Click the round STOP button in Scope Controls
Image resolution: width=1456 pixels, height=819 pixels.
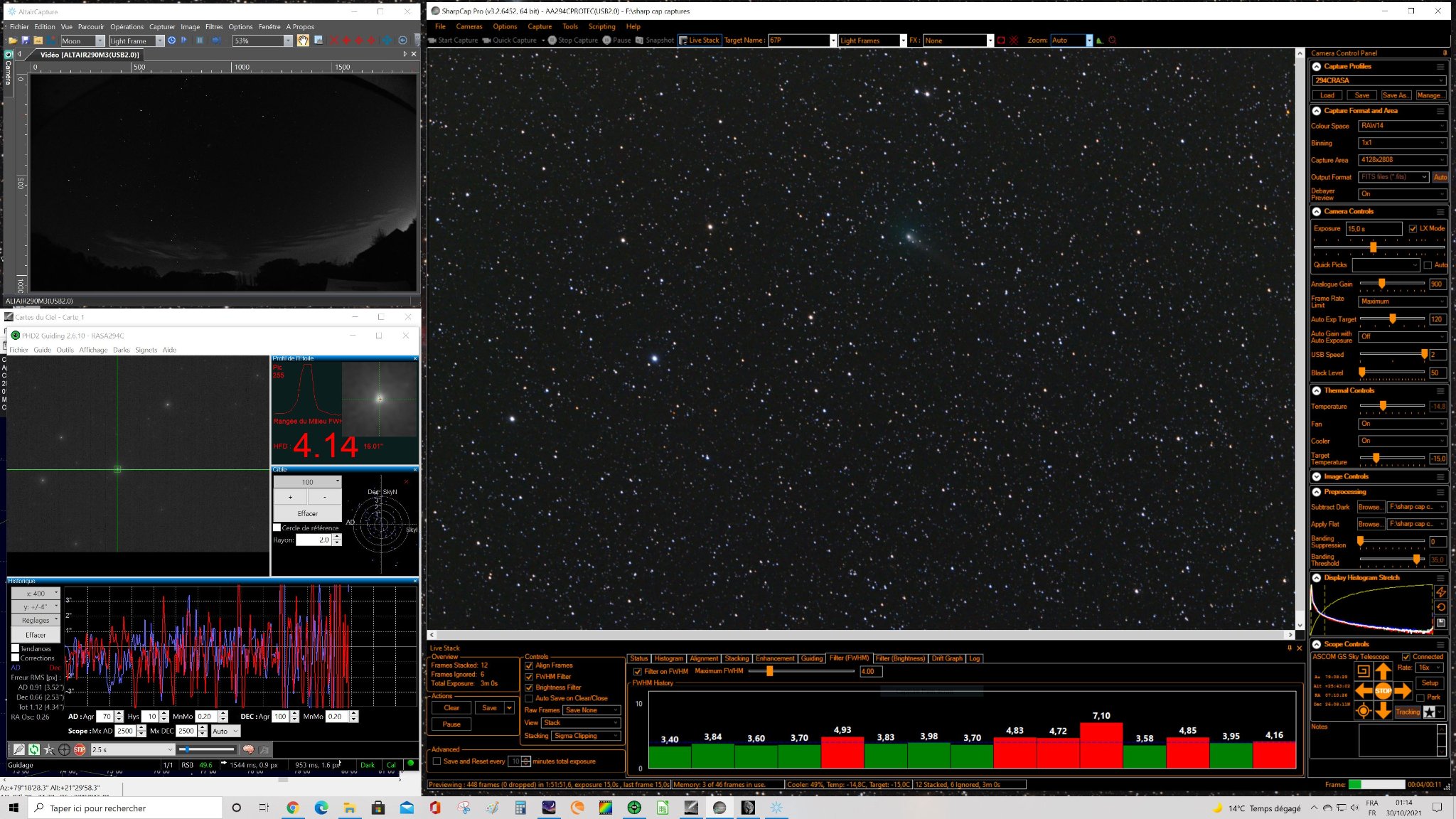click(x=1383, y=690)
